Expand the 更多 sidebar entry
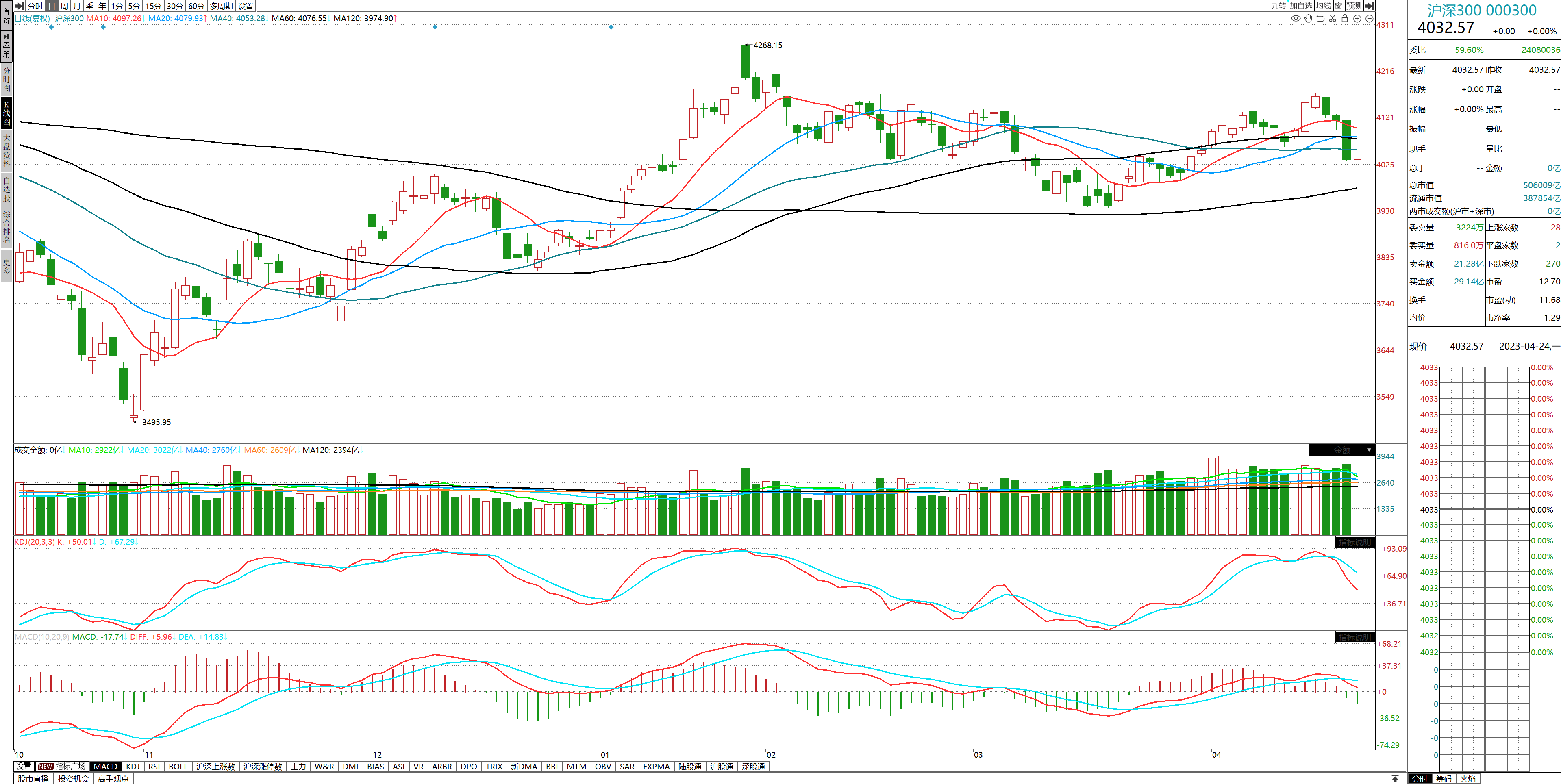 point(7,266)
